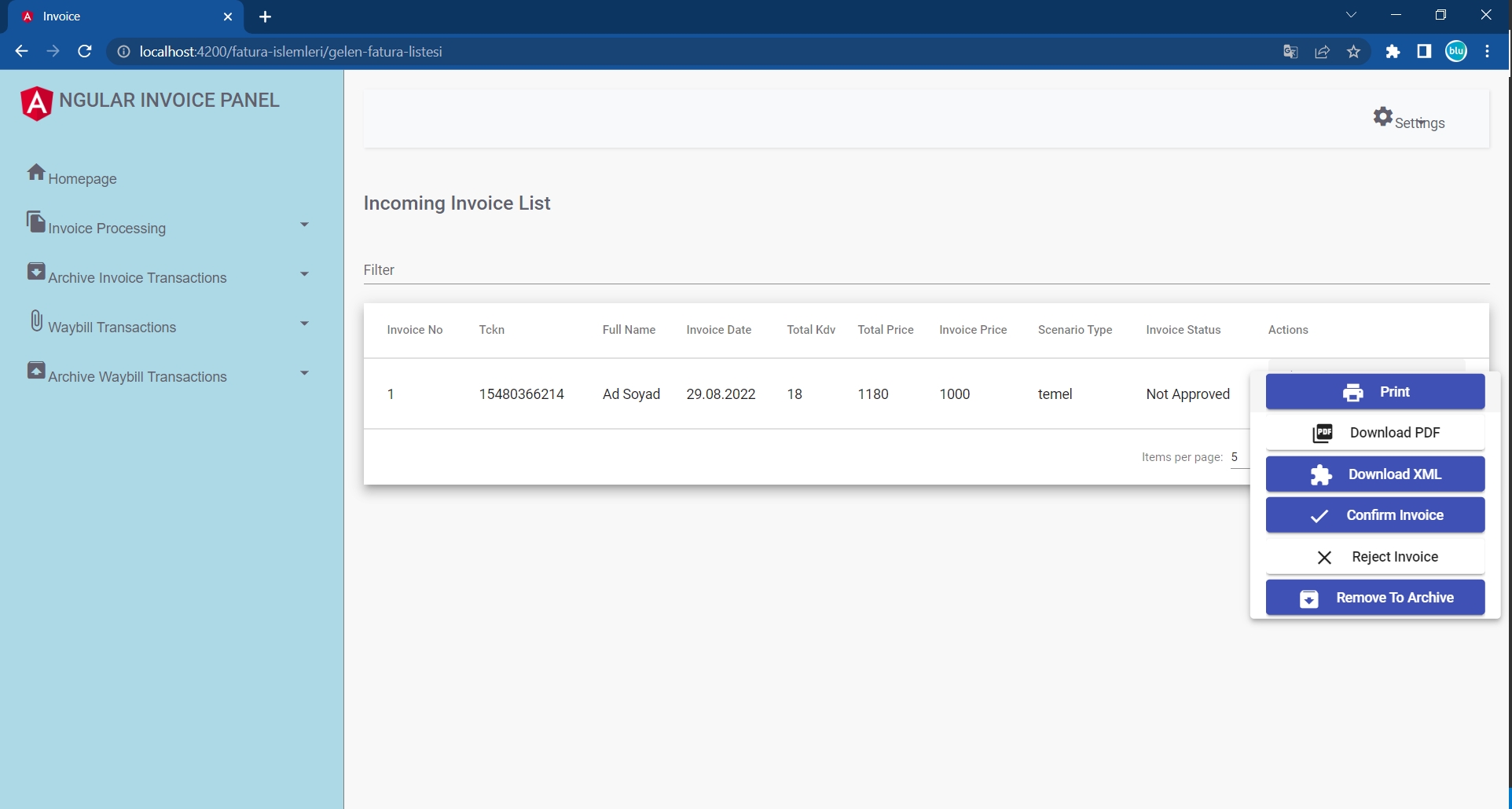Open the tab search chevron in title bar
The width and height of the screenshot is (1512, 809).
[1352, 16]
